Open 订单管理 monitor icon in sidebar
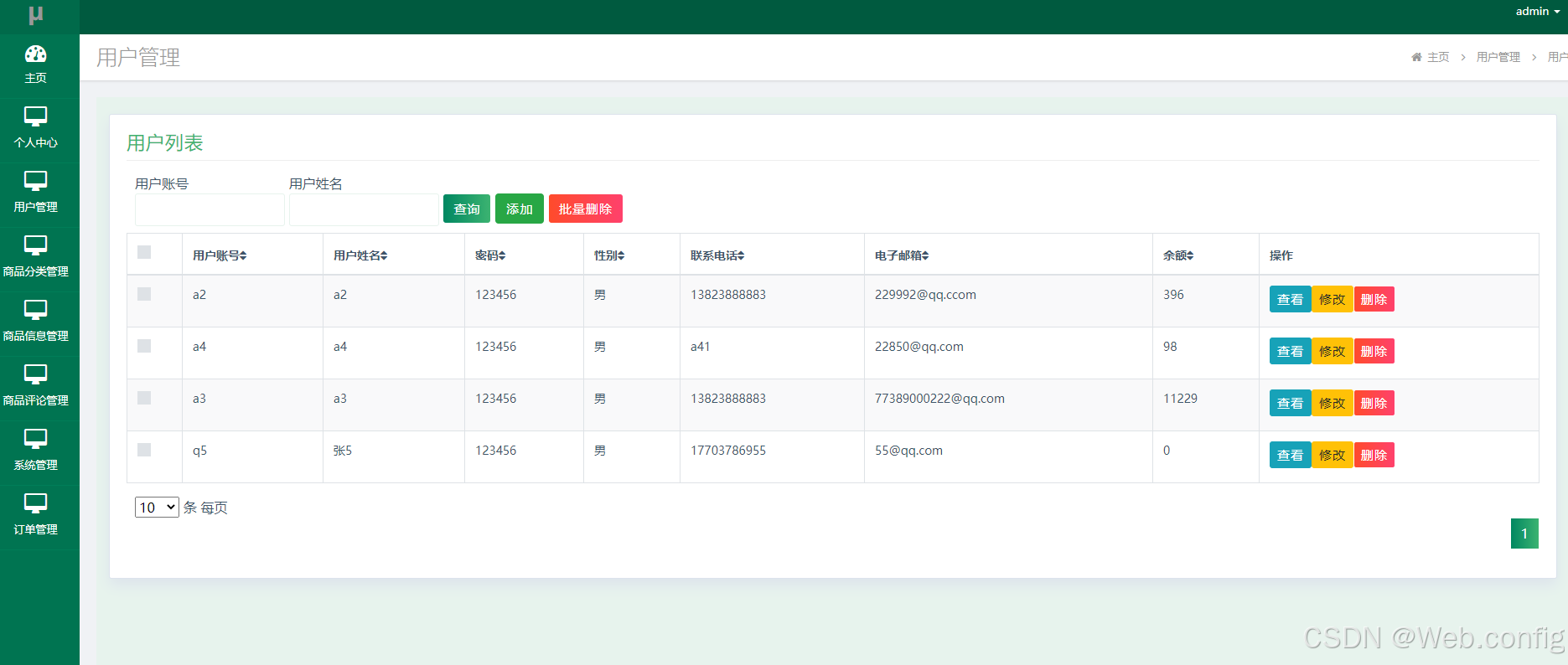Viewport: 1568px width, 665px height. point(35,503)
